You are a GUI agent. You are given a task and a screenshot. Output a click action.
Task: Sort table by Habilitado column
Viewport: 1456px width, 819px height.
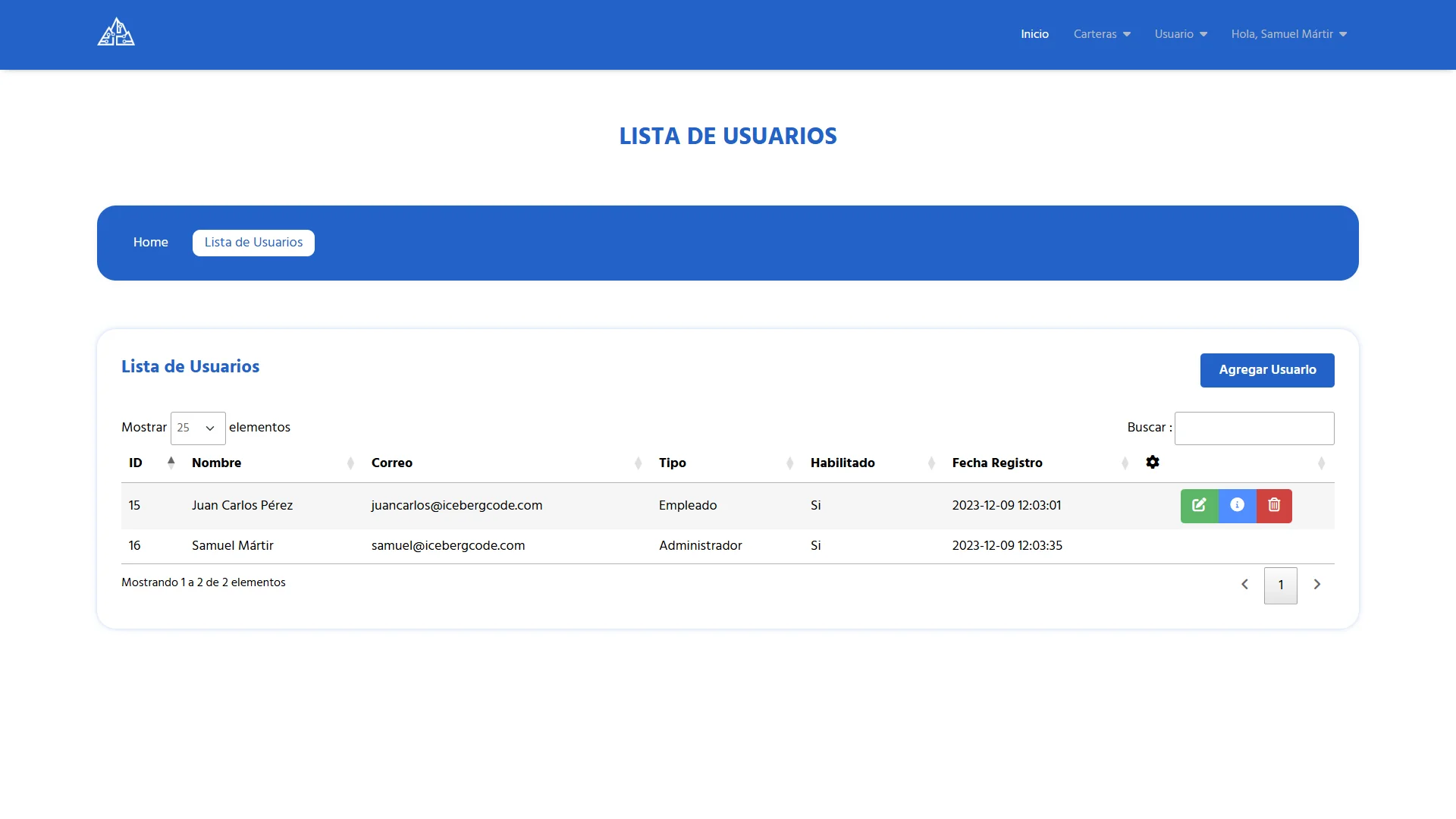pyautogui.click(x=874, y=463)
